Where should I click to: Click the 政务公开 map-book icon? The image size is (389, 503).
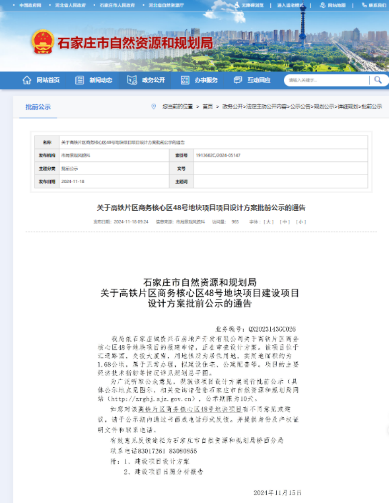(132, 80)
